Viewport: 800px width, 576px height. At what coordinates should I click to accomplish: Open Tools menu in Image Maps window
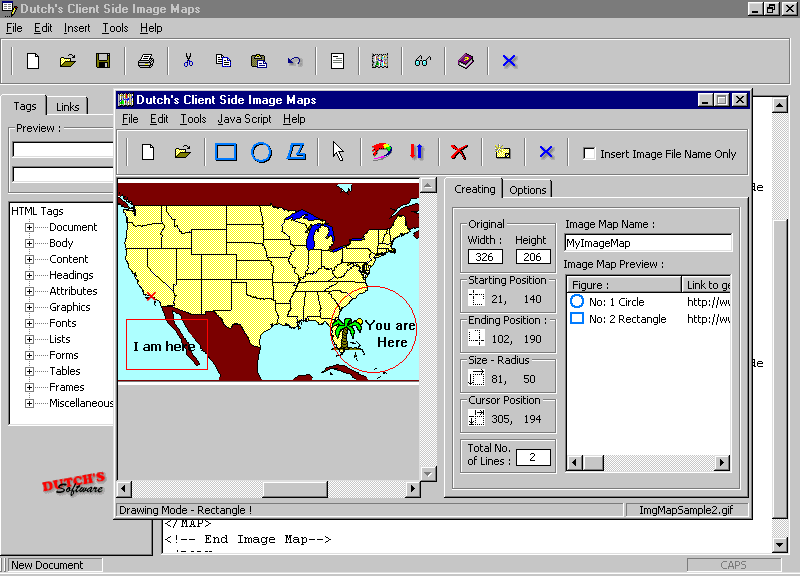[193, 119]
